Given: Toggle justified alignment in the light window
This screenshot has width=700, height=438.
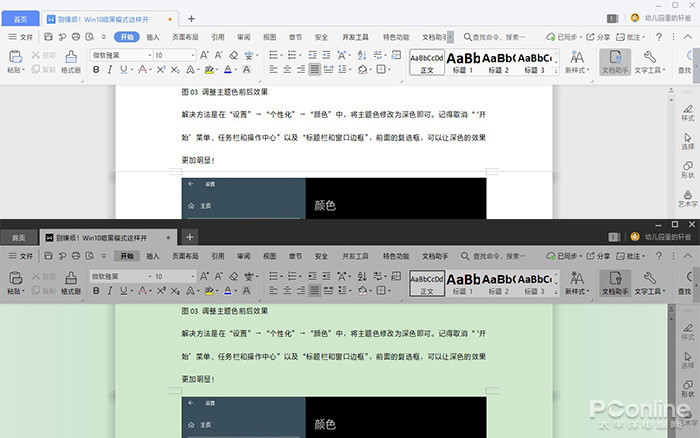Looking at the screenshot, I should [x=314, y=70].
